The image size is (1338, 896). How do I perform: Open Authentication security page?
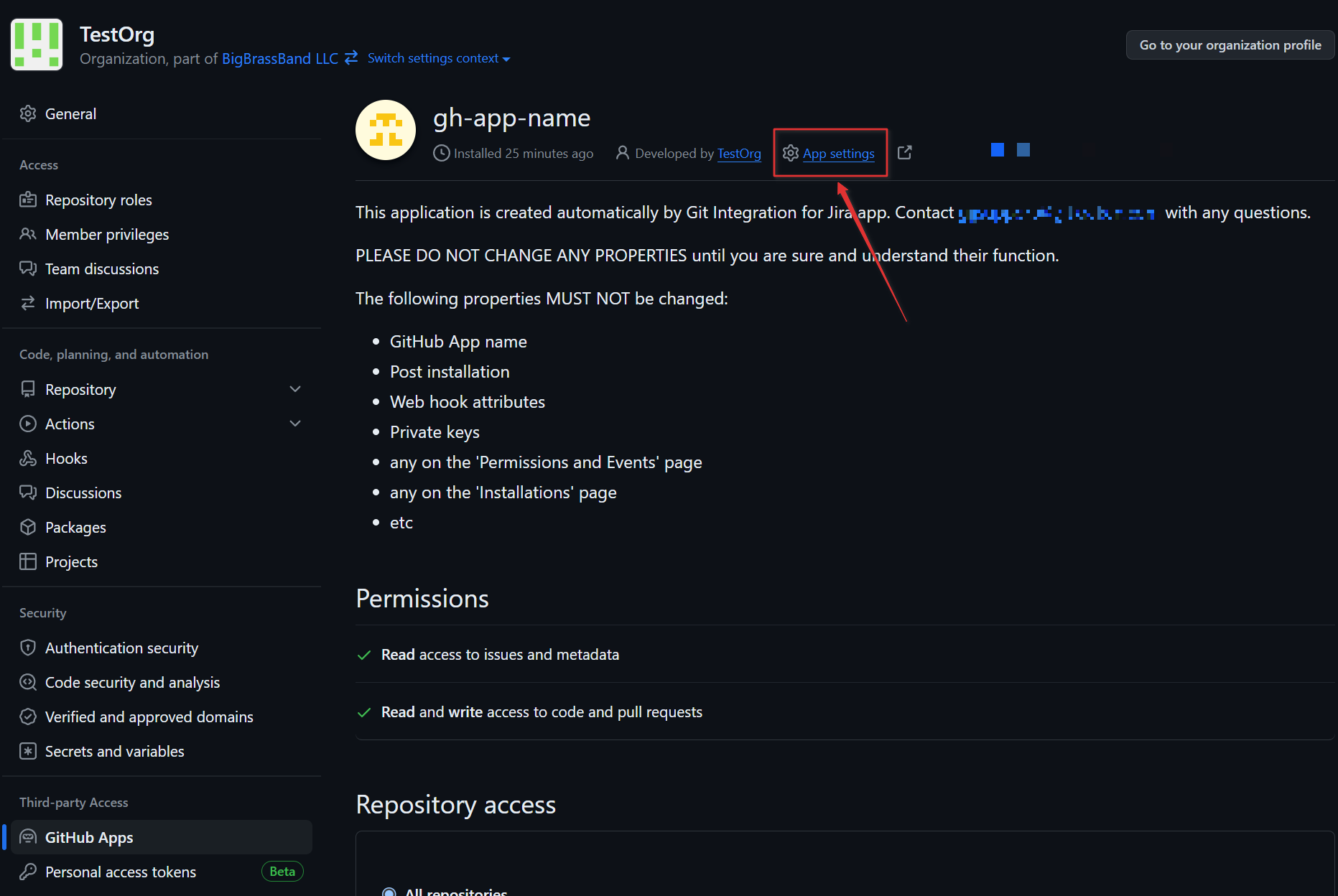[x=121, y=648]
